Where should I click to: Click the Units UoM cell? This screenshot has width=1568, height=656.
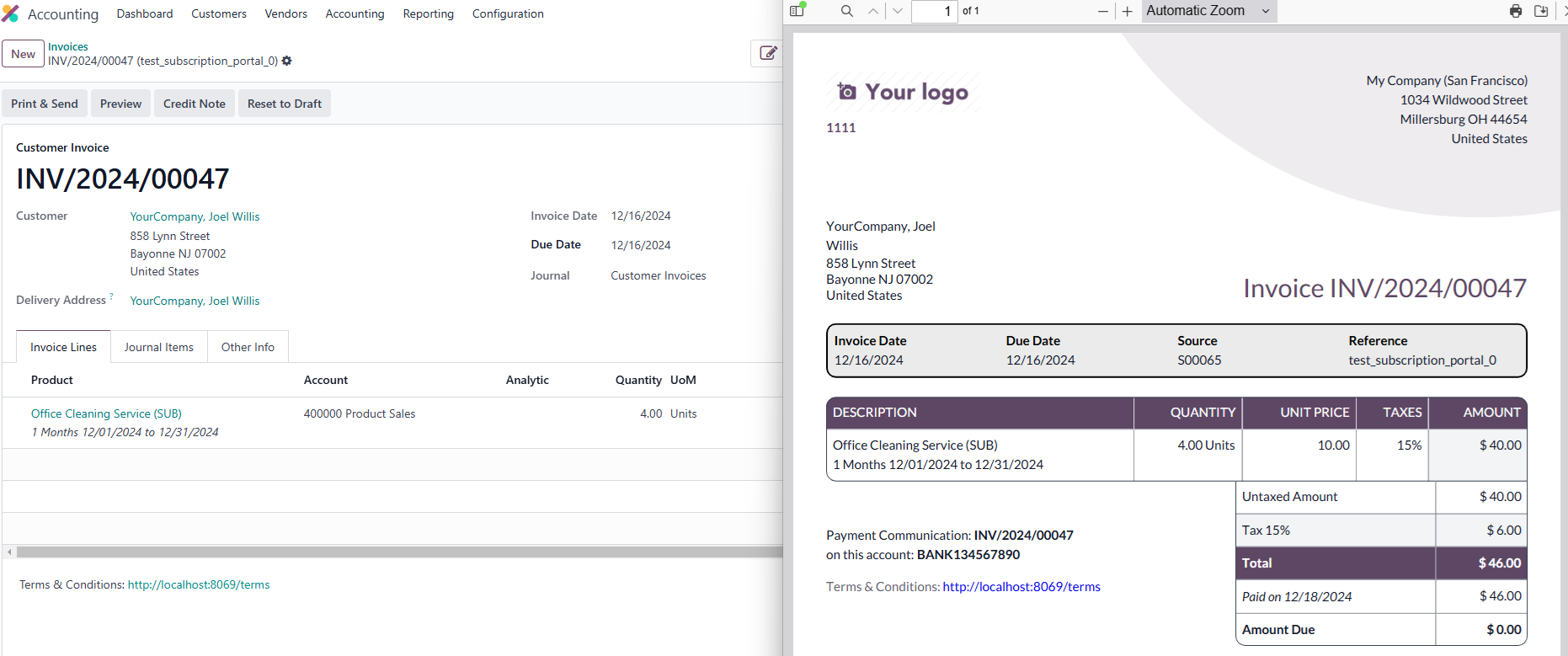coord(684,413)
